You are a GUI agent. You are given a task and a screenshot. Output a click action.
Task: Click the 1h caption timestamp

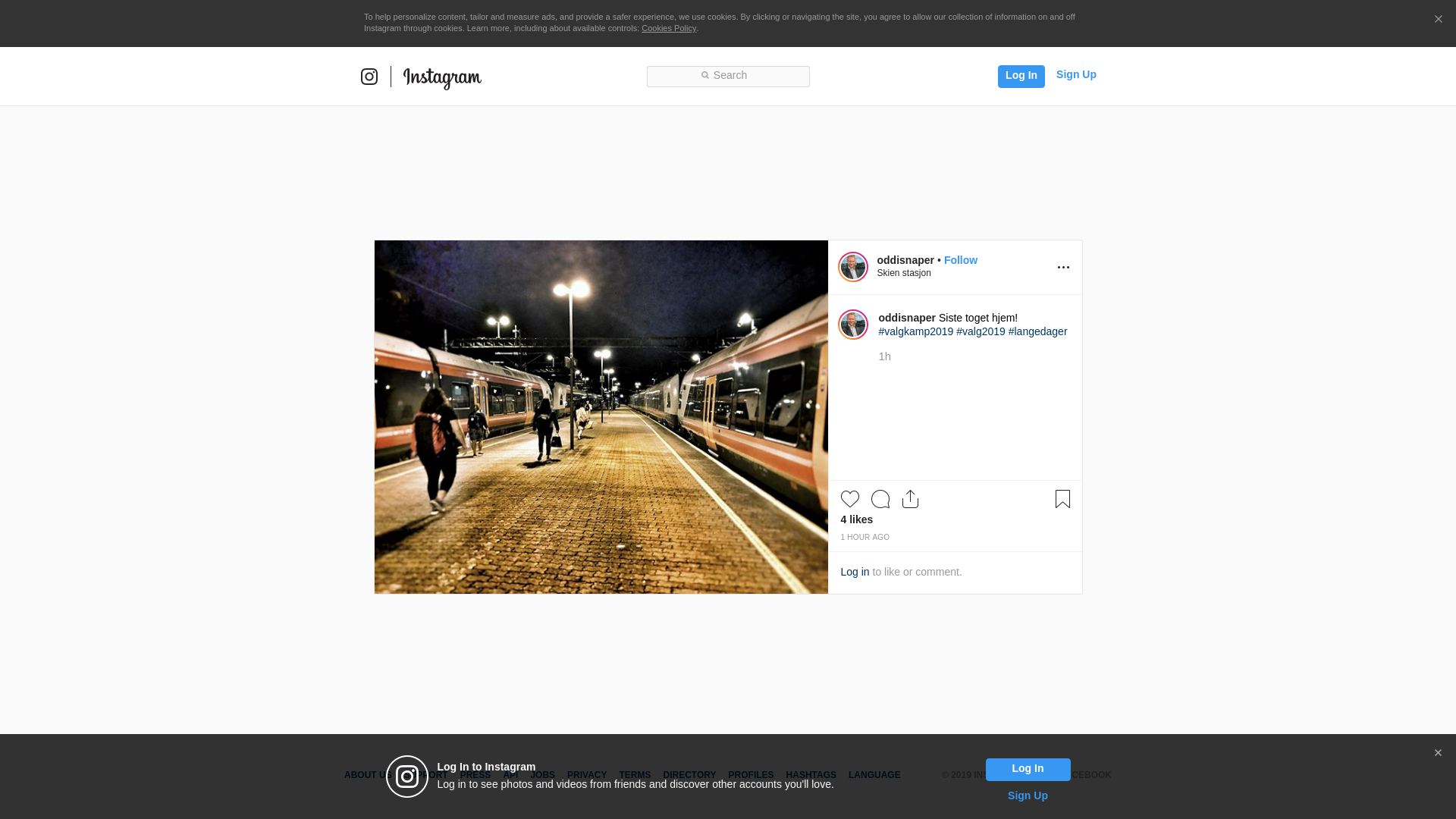pos(885,356)
